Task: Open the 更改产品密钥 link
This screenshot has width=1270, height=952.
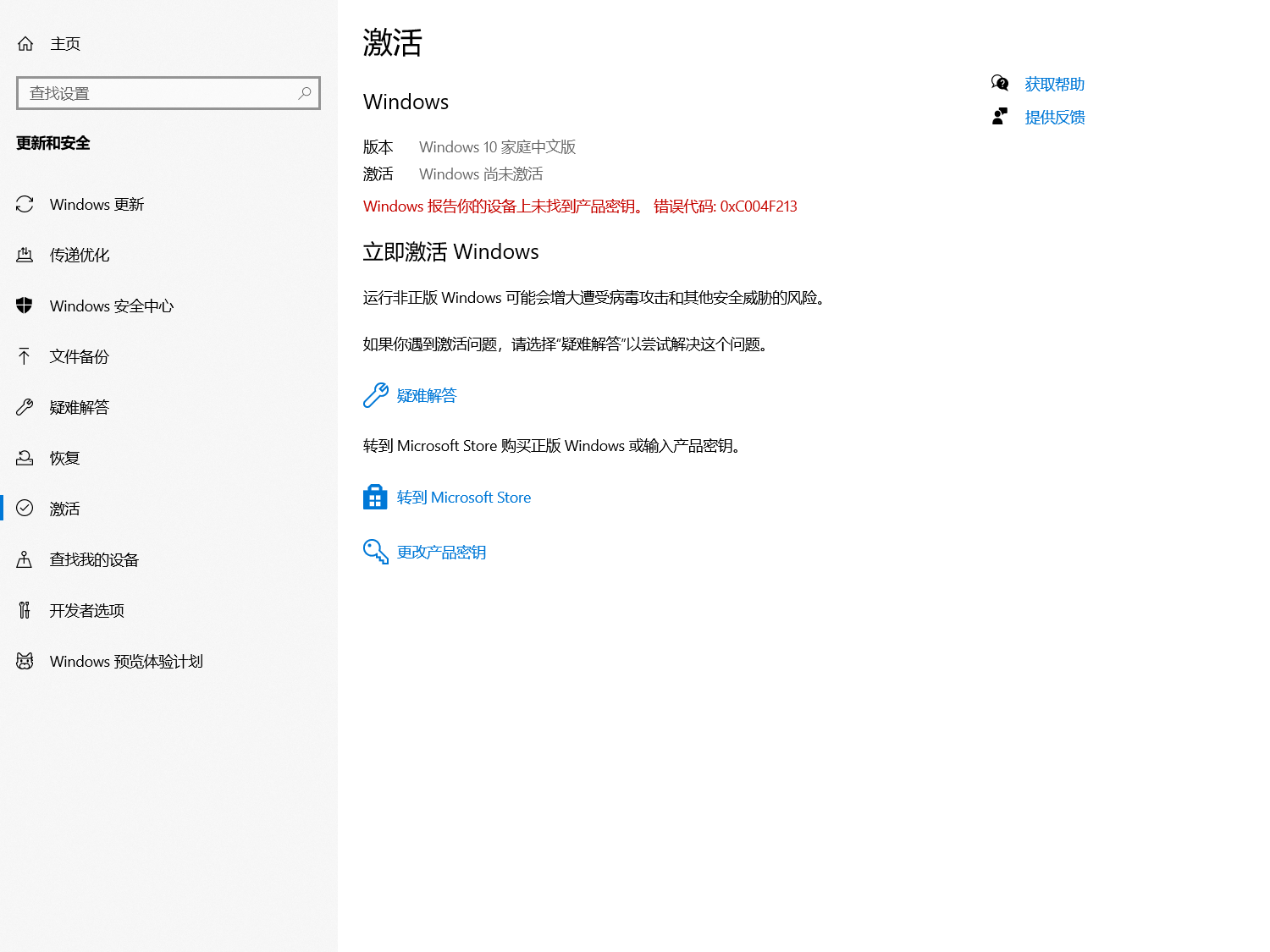Action: [441, 553]
